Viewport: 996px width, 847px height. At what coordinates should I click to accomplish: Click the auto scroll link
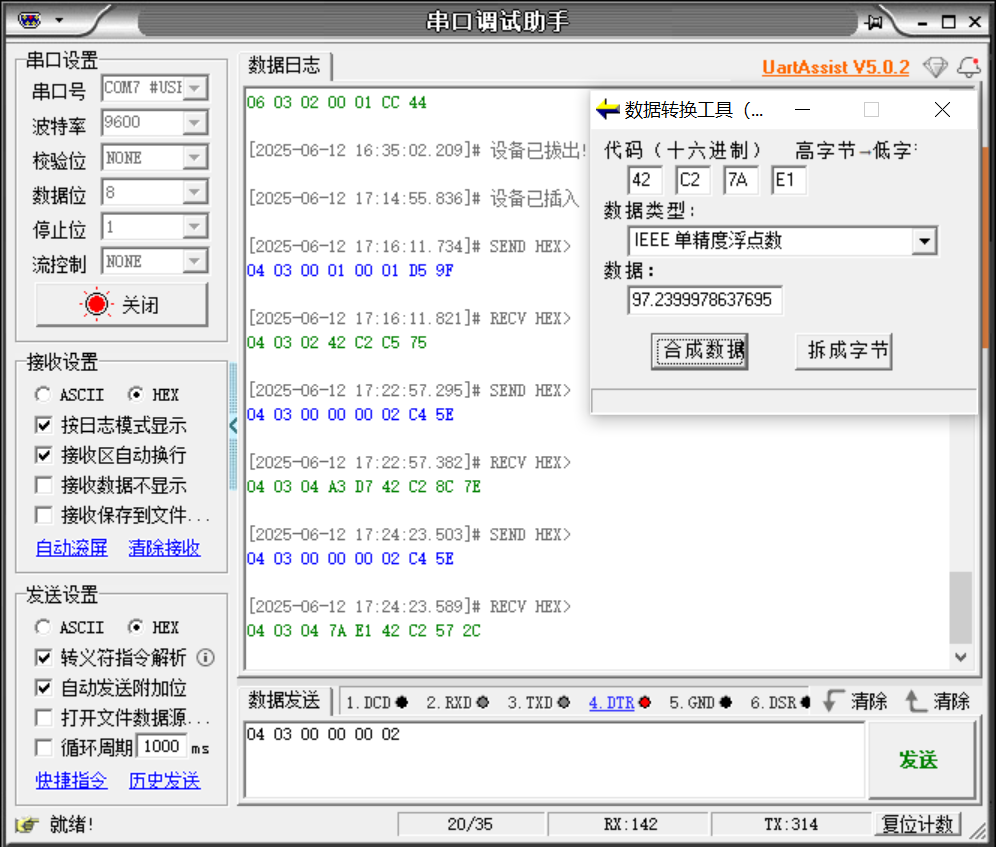(72, 547)
